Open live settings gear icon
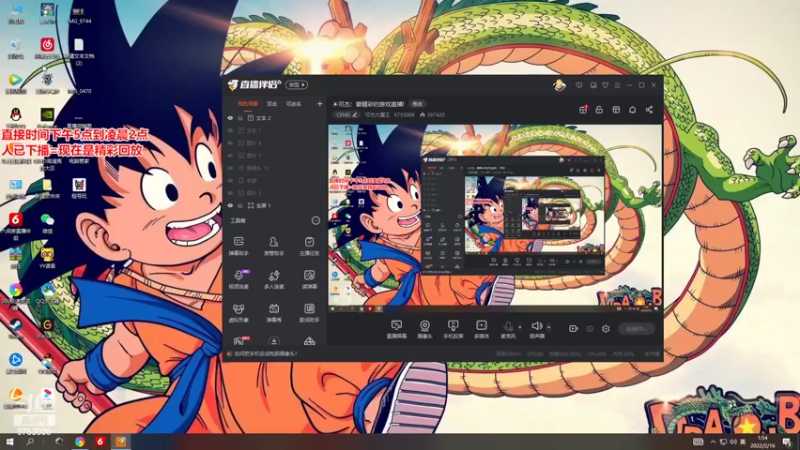This screenshot has height=450, width=800. pos(606,329)
